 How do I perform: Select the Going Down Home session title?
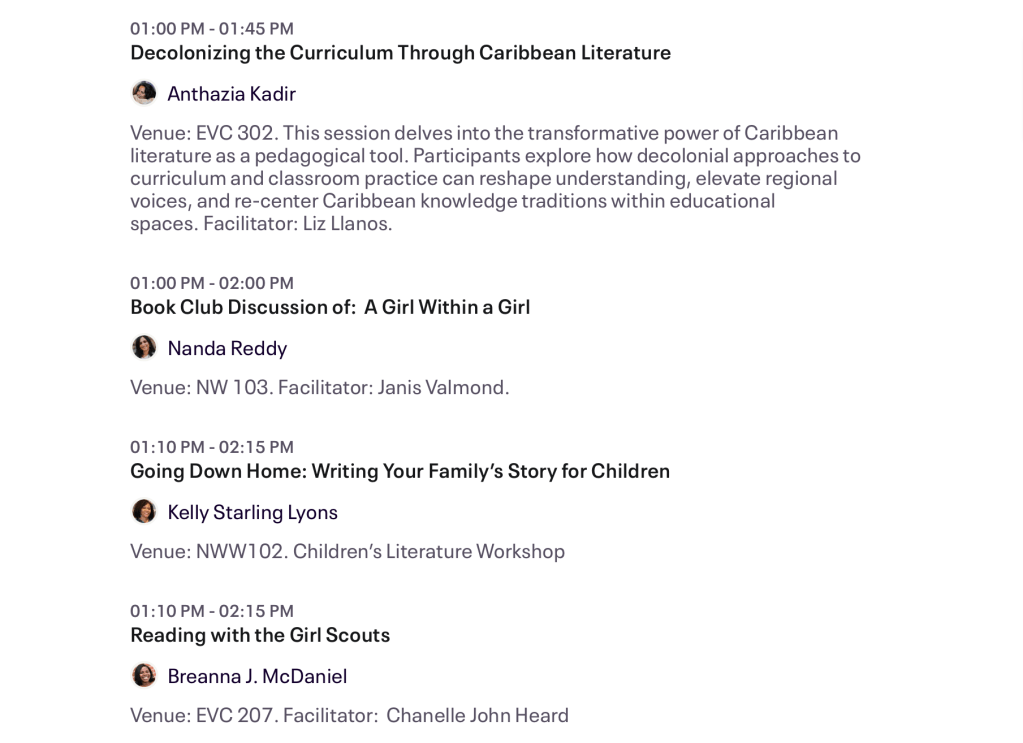[400, 471]
